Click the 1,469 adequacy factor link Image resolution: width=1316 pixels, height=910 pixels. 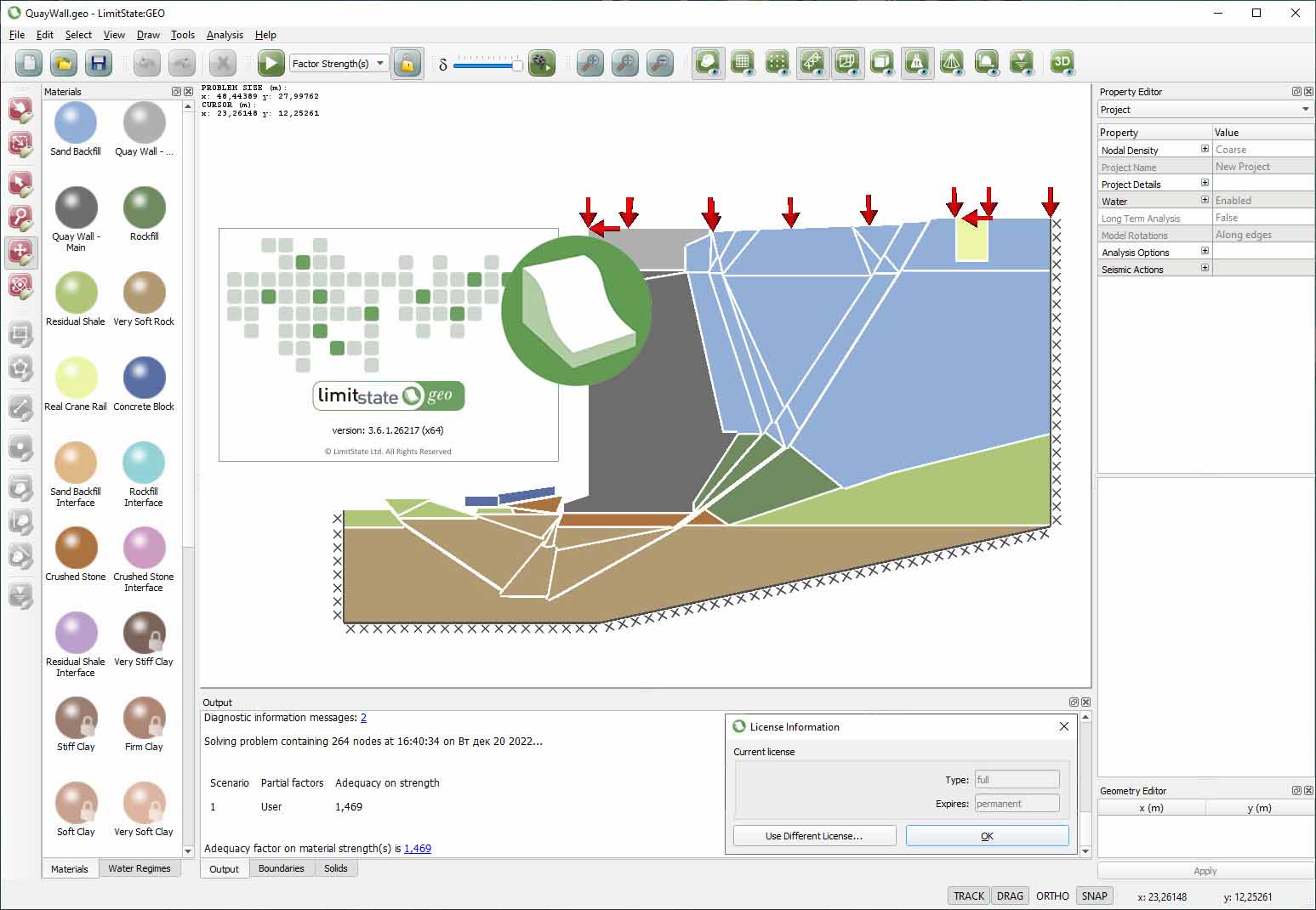coord(417,848)
